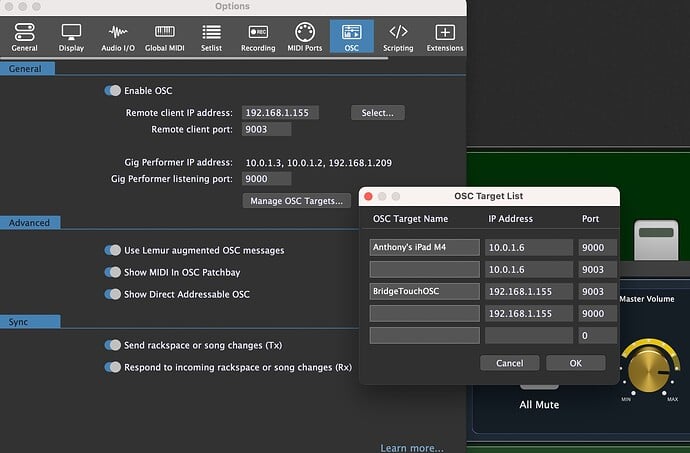Toggle the Enable OSC switch

112,91
